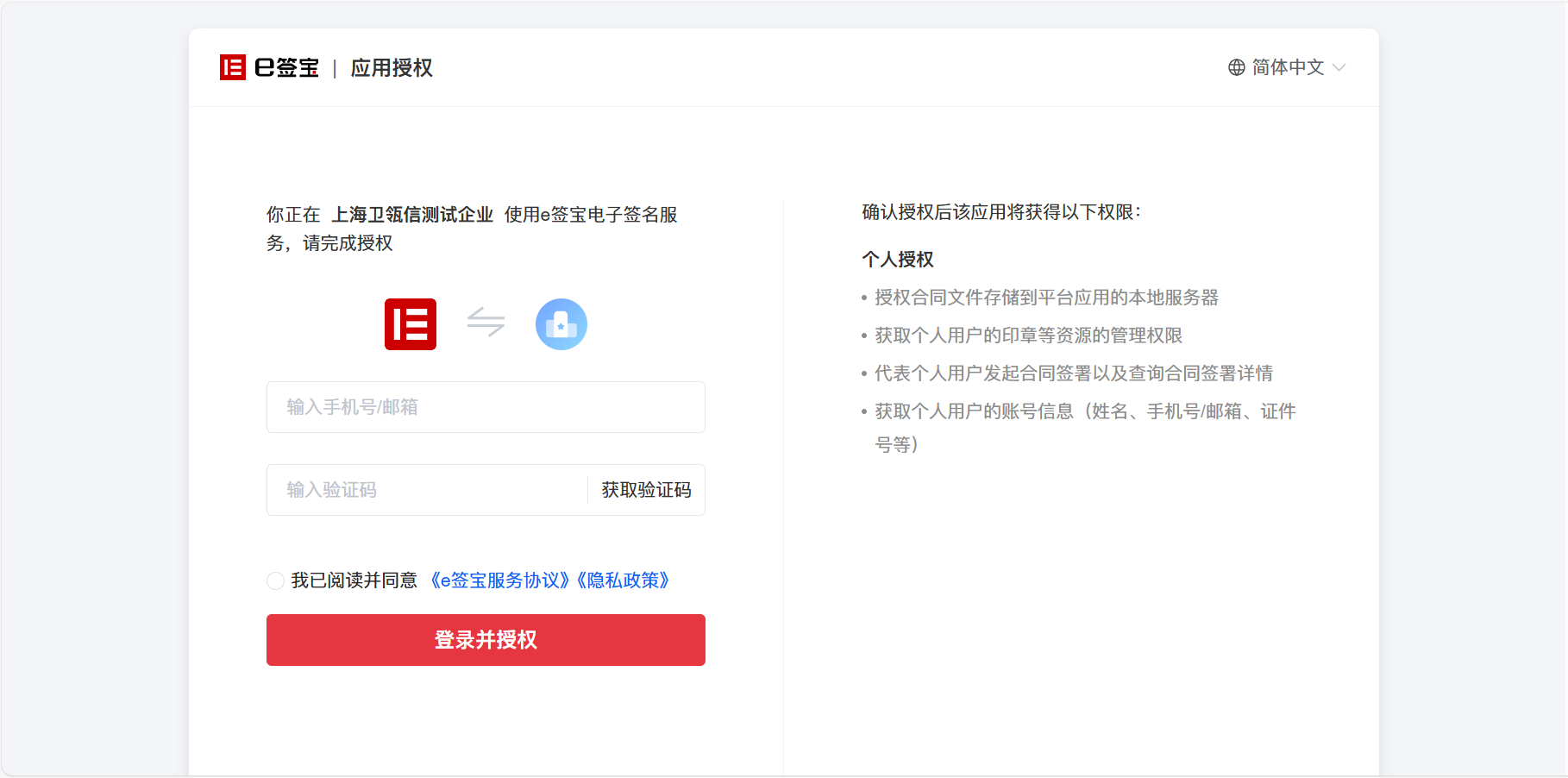Click the swap arrows icon between the logos

[486, 323]
